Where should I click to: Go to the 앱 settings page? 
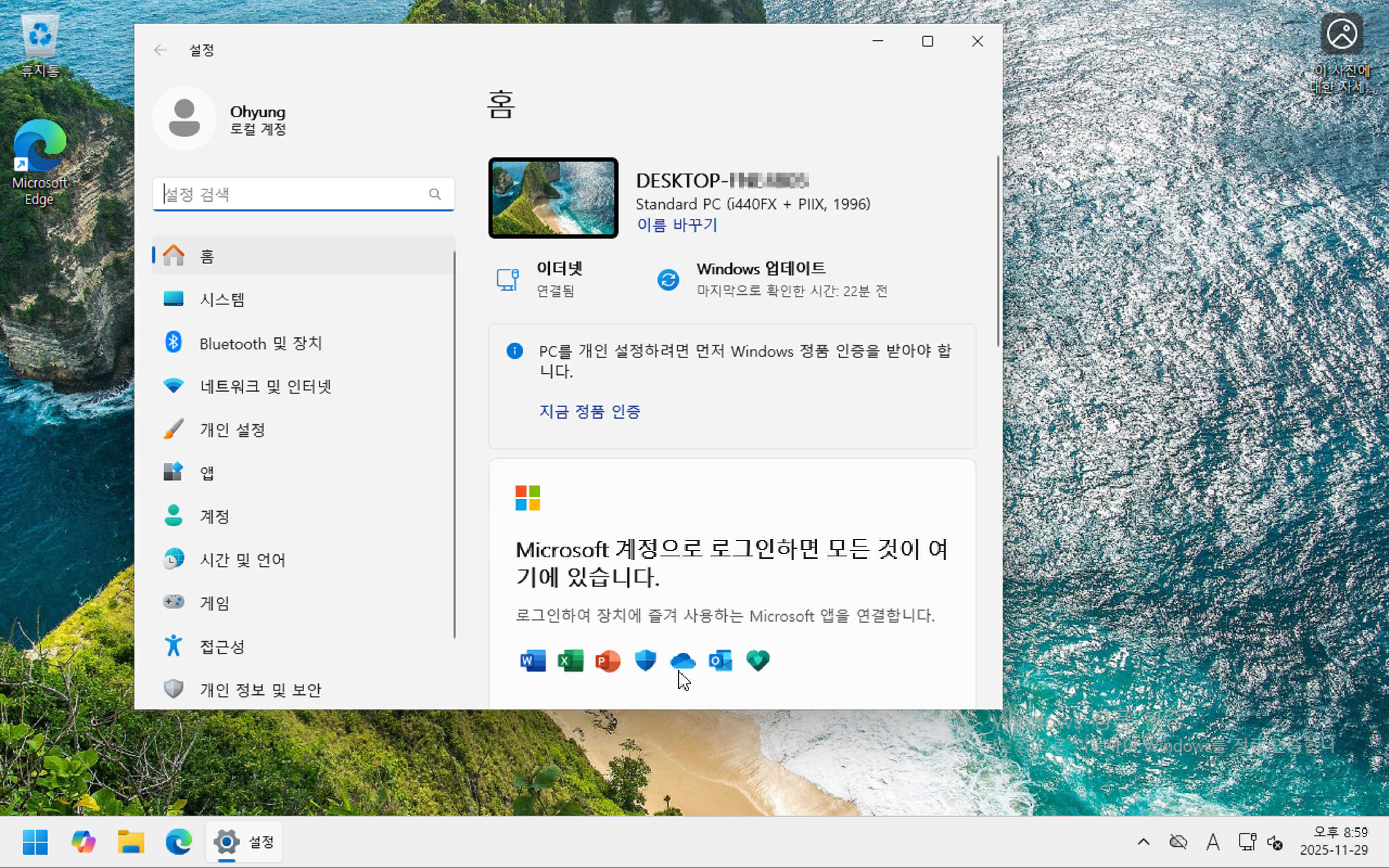(207, 473)
